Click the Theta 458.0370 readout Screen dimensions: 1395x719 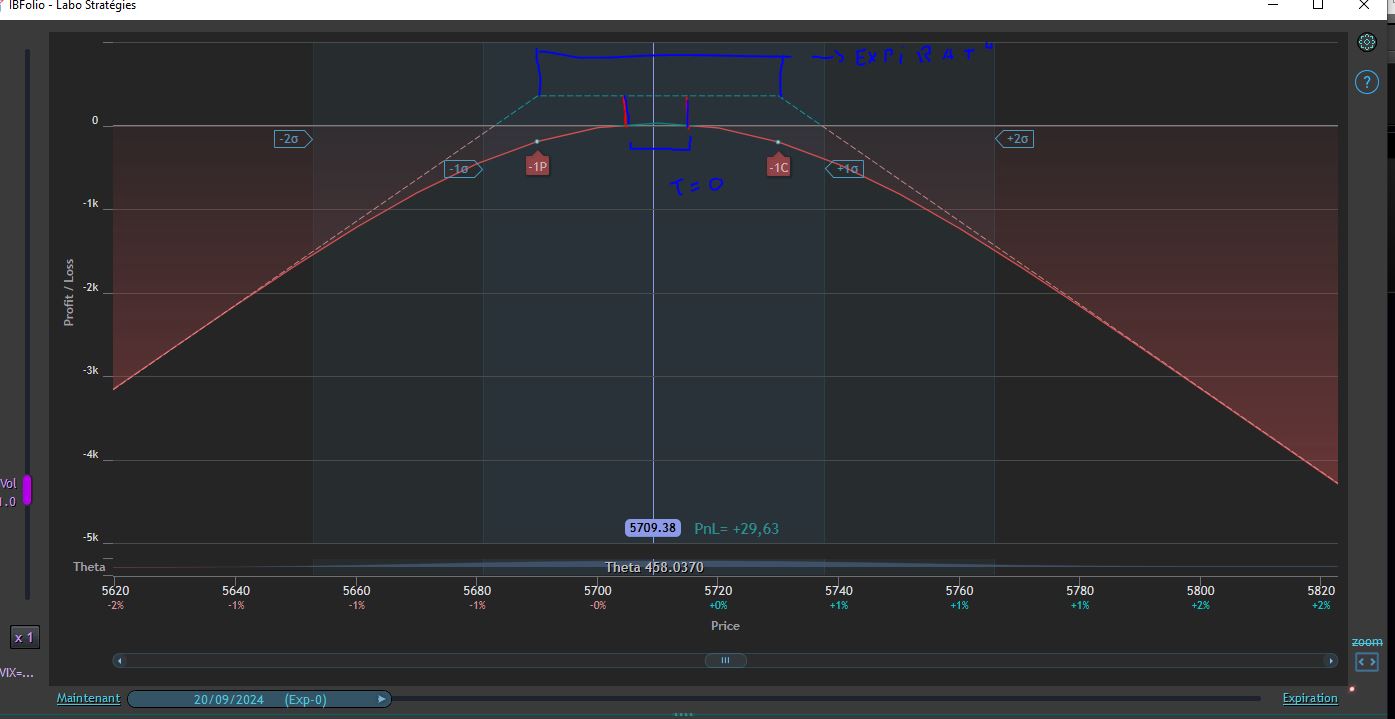pos(654,567)
